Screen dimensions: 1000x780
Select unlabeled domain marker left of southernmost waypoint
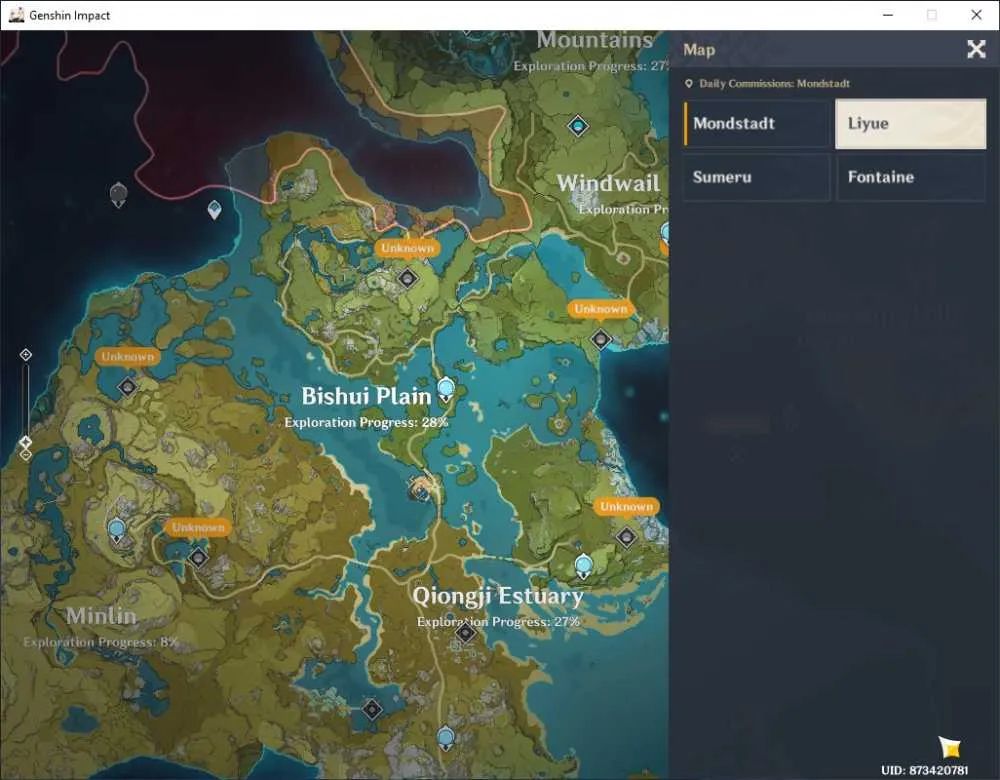[372, 709]
